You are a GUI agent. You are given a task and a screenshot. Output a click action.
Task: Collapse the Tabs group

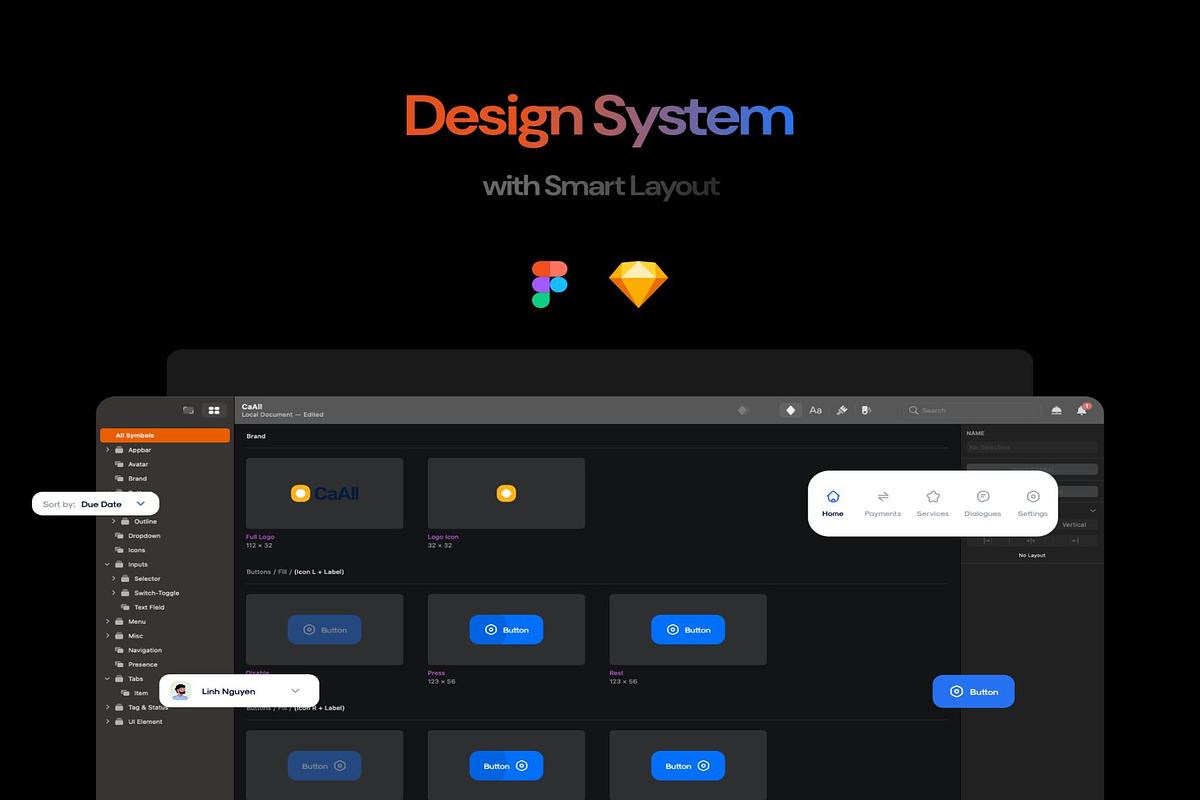[108, 678]
